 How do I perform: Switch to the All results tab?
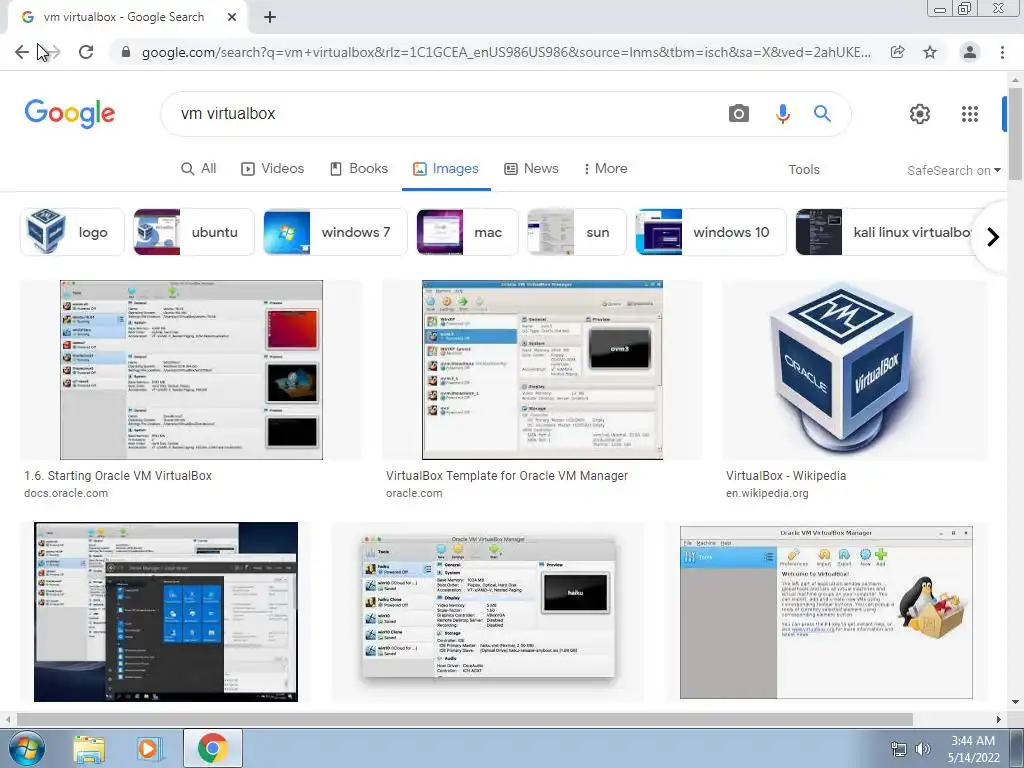click(x=199, y=168)
